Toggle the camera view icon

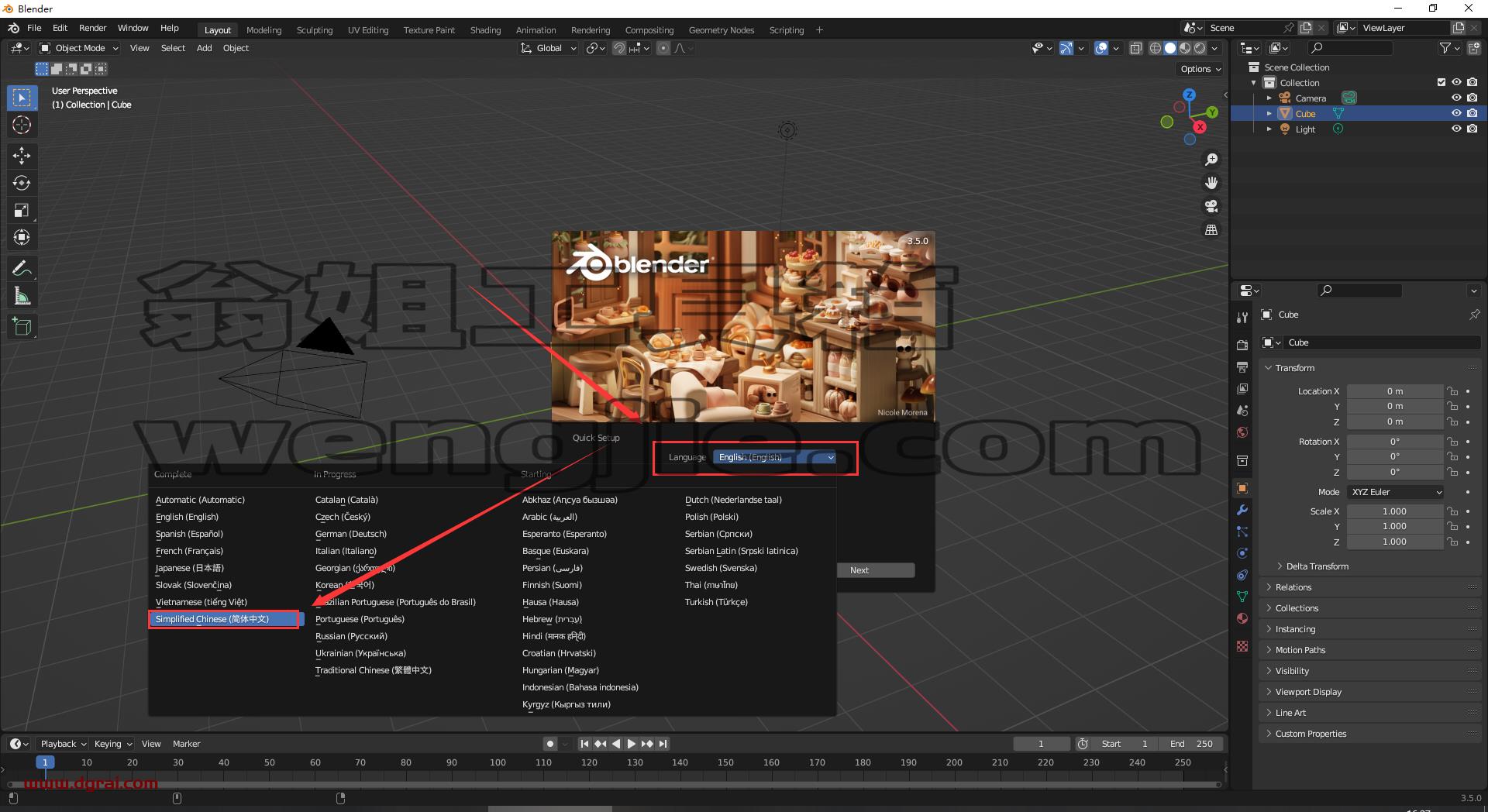1211,206
